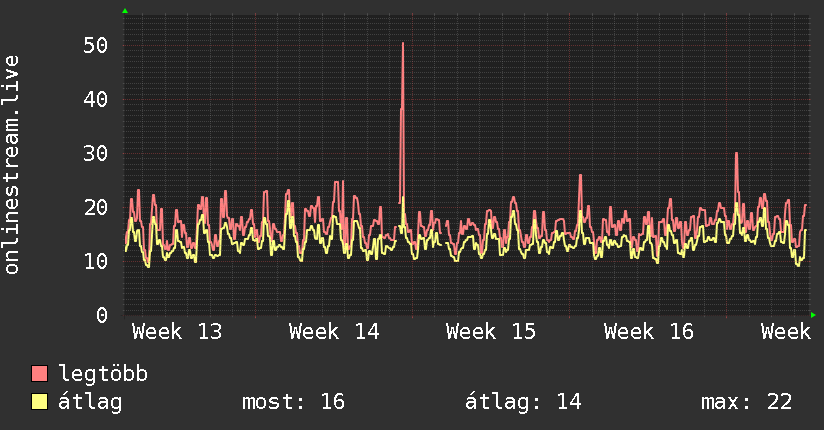Click the 20 y-axis label
The height and width of the screenshot is (430, 824).
click(96, 207)
